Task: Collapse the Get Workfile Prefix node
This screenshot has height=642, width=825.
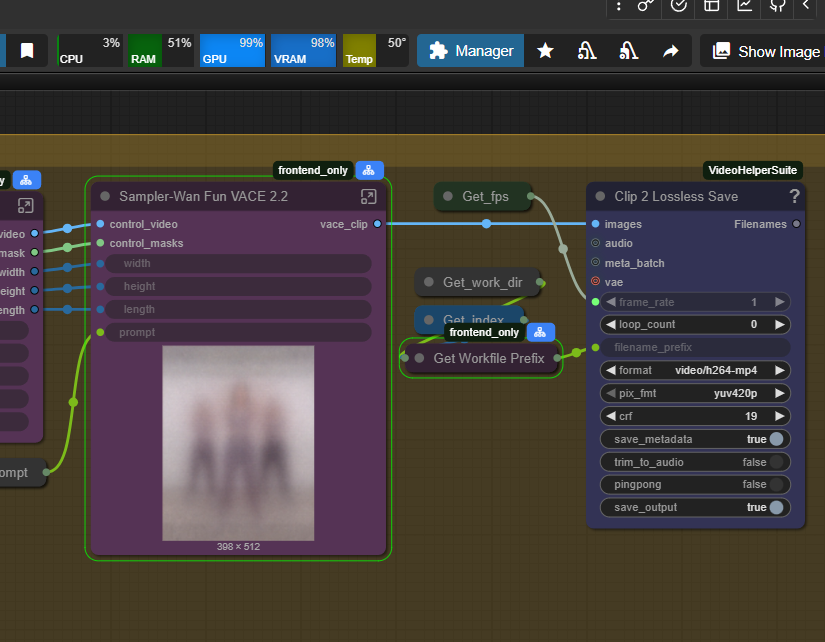Action: (x=419, y=358)
